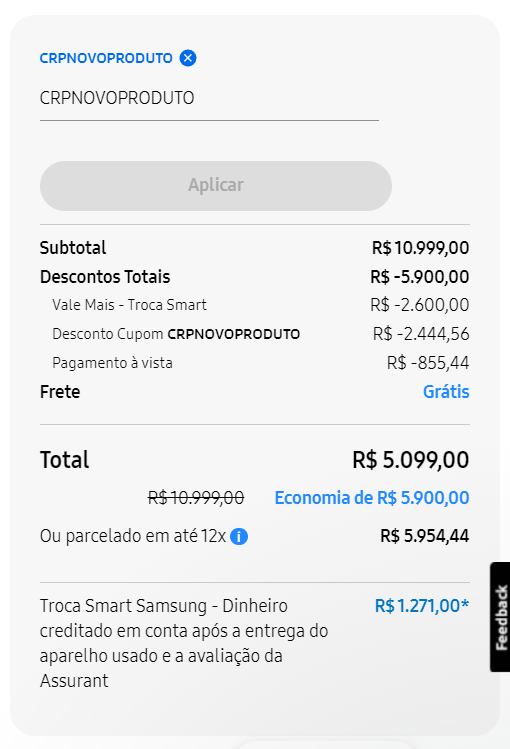The image size is (510, 749).
Task: Click the Ou parcelado em até 12x label
Action: click(133, 536)
